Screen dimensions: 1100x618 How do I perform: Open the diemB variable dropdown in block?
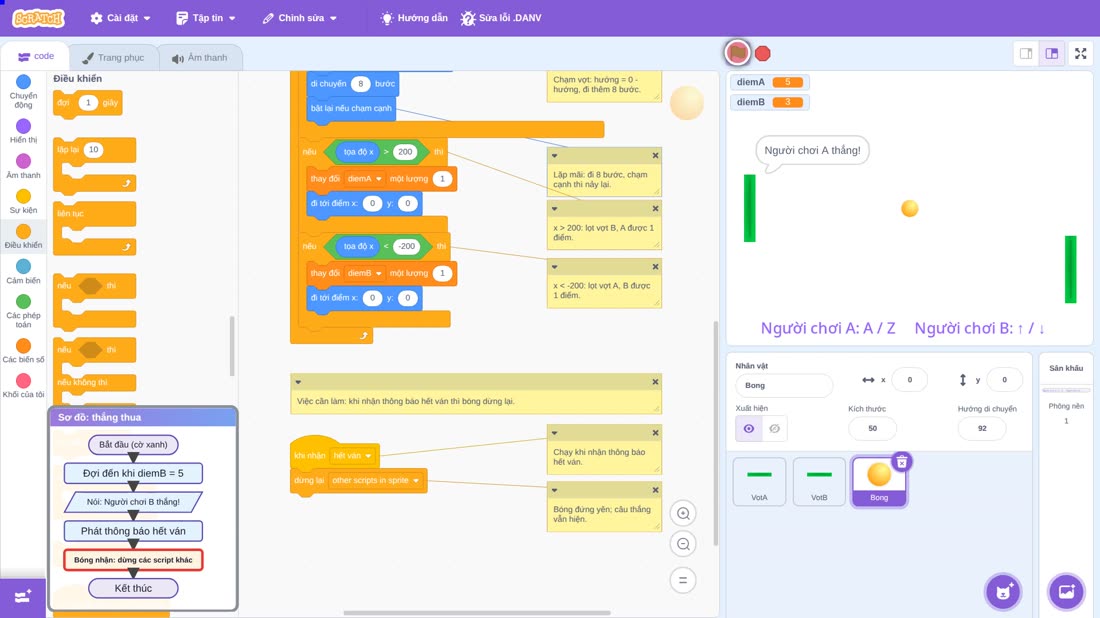pos(365,274)
